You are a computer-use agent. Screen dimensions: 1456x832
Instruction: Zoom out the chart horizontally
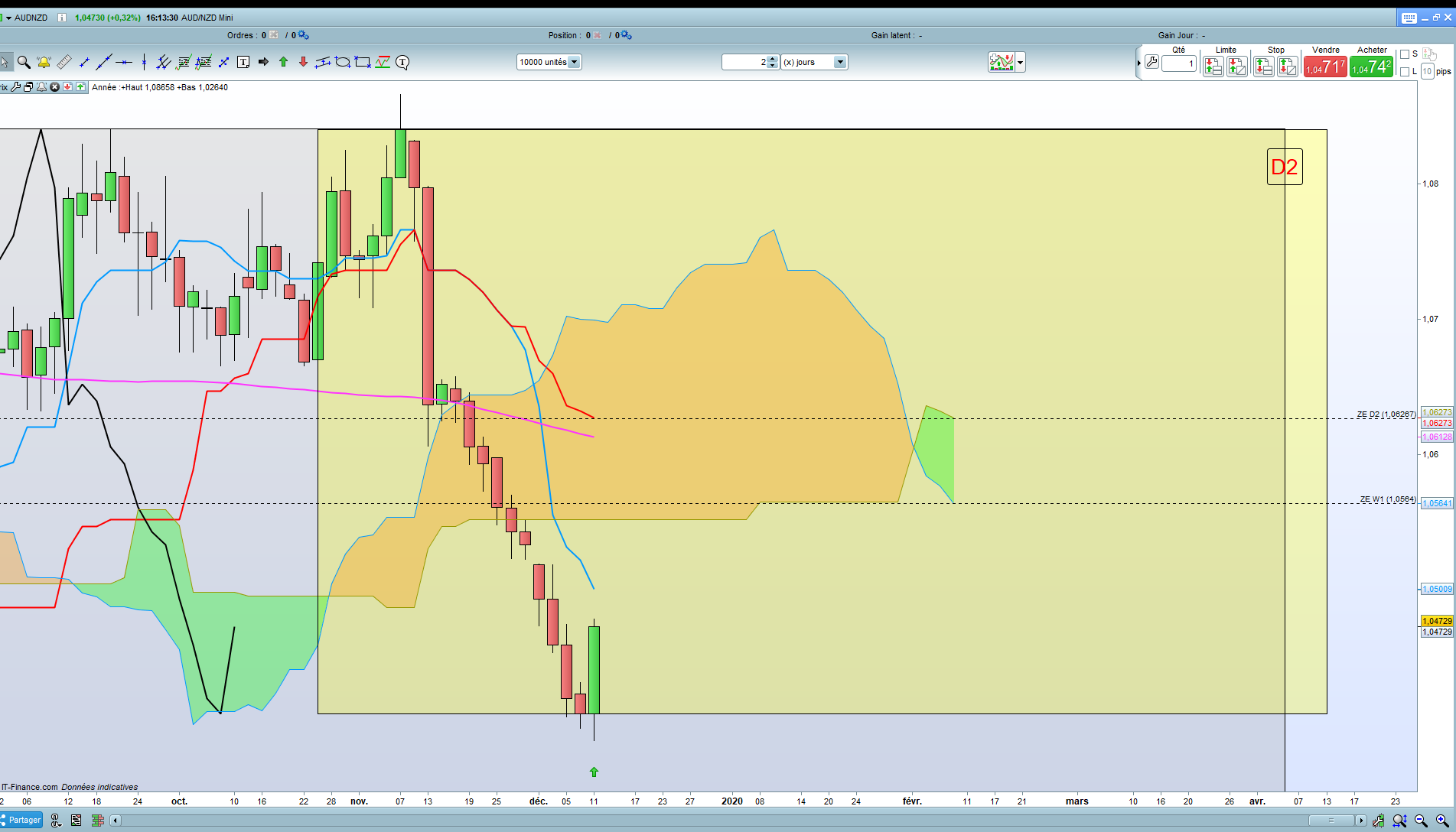pyautogui.click(x=1421, y=821)
